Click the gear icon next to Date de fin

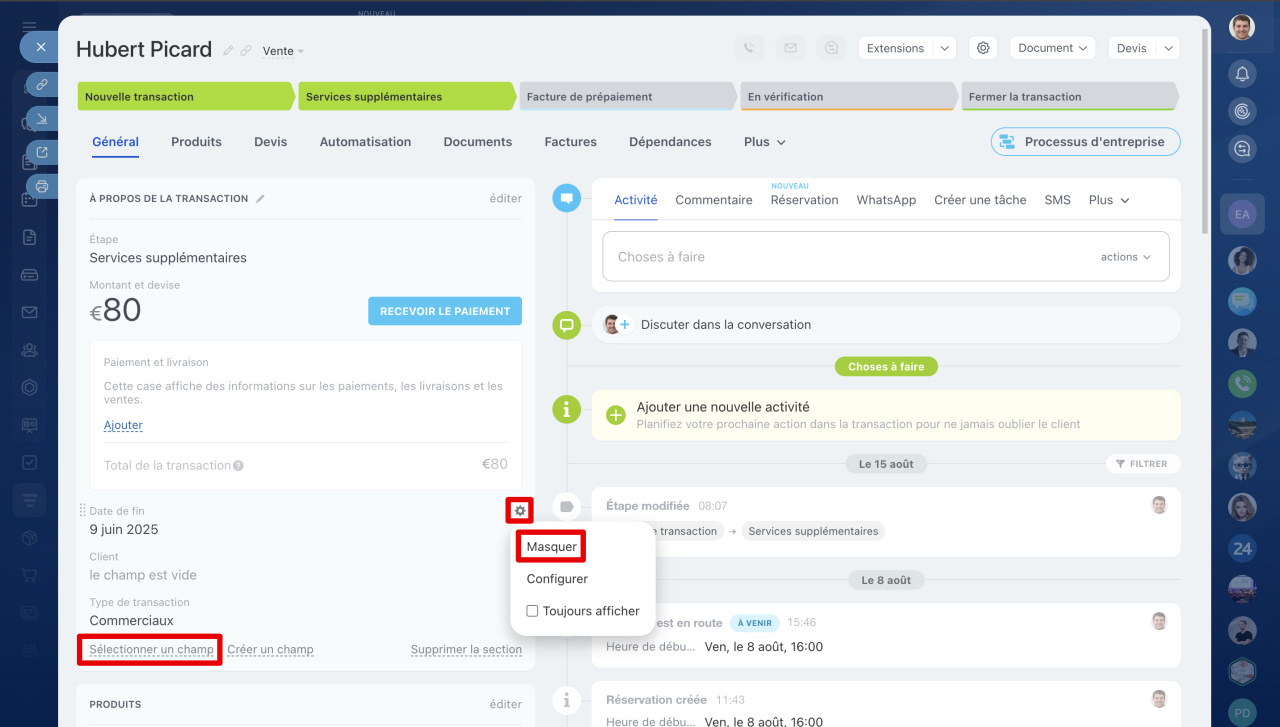tap(520, 511)
